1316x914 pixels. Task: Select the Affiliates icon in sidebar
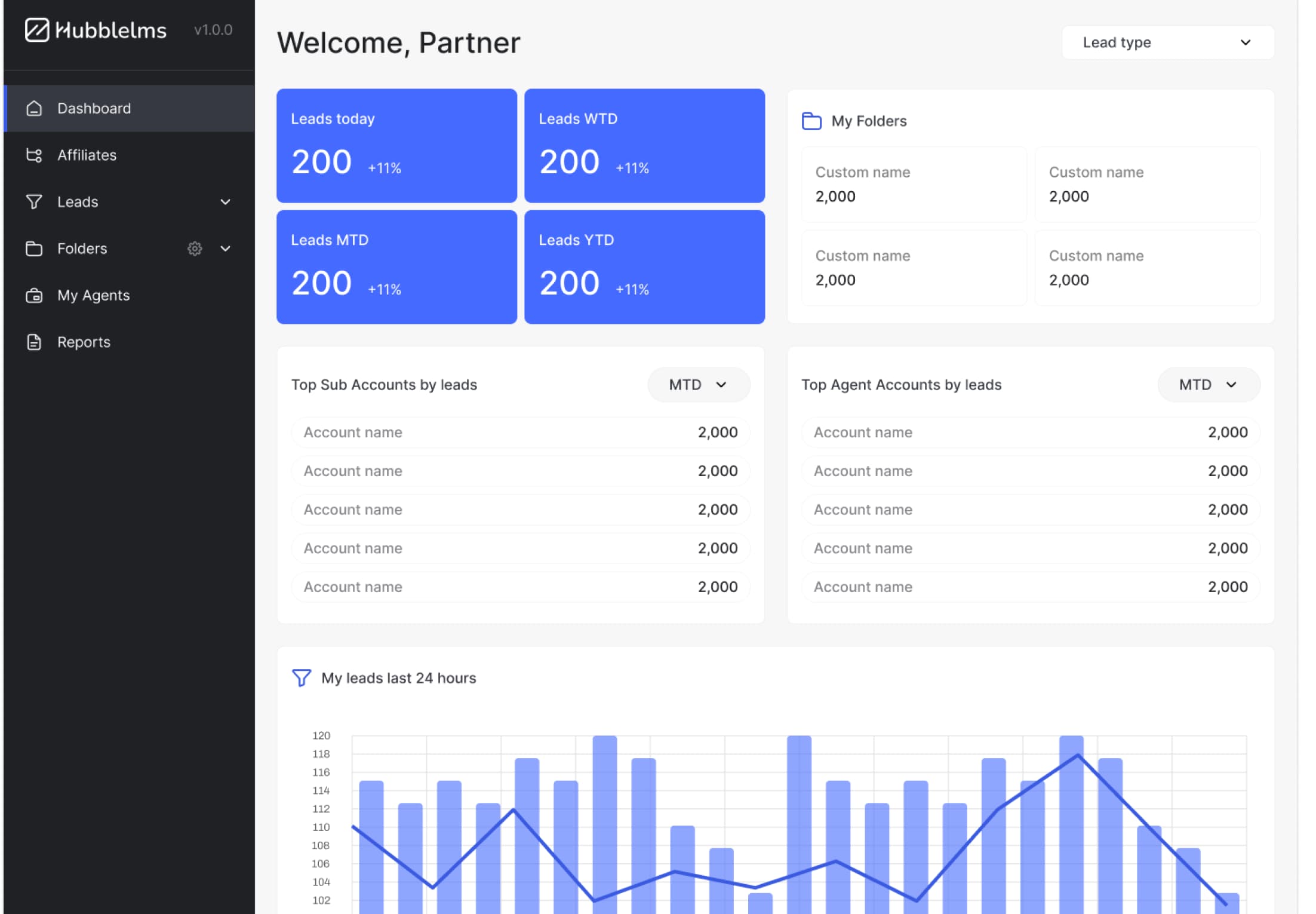pos(34,155)
